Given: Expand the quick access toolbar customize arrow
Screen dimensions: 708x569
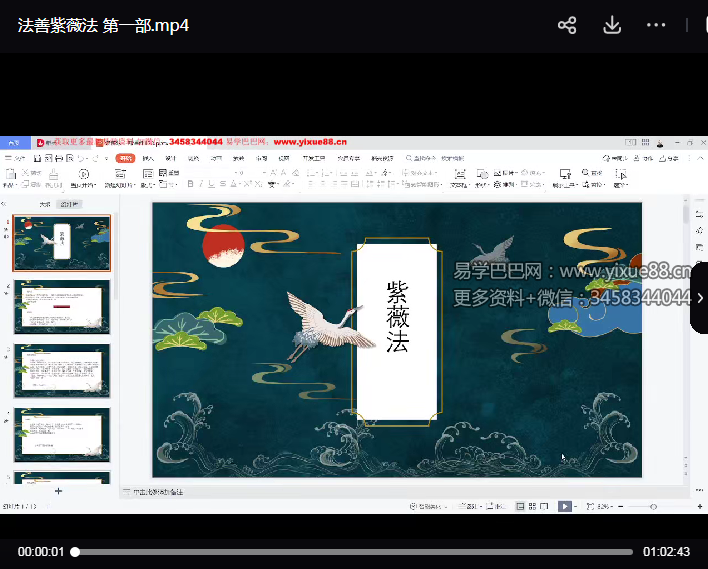Looking at the screenshot, I should pos(107,159).
